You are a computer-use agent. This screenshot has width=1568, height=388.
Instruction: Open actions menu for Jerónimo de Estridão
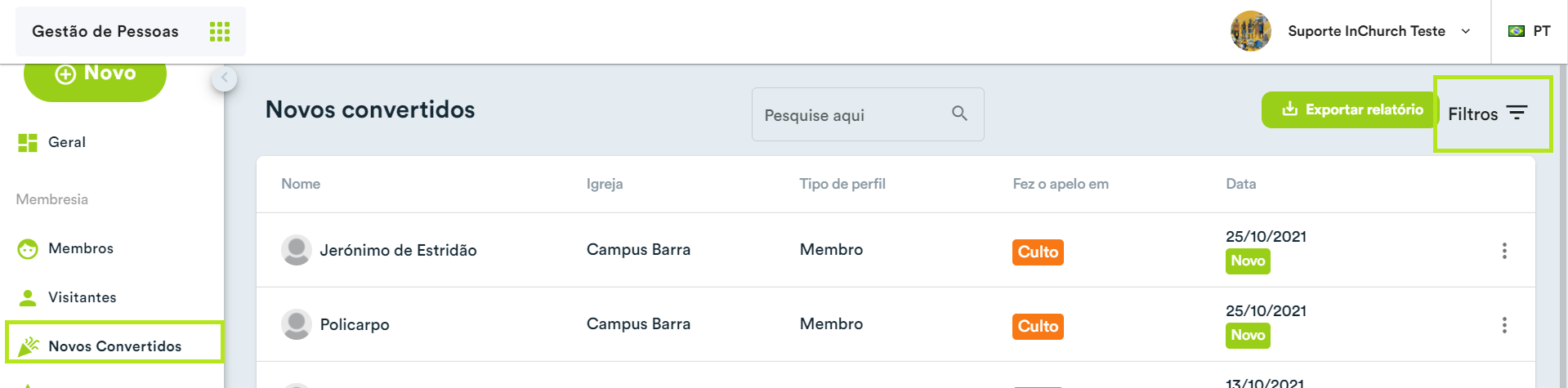(x=1504, y=251)
